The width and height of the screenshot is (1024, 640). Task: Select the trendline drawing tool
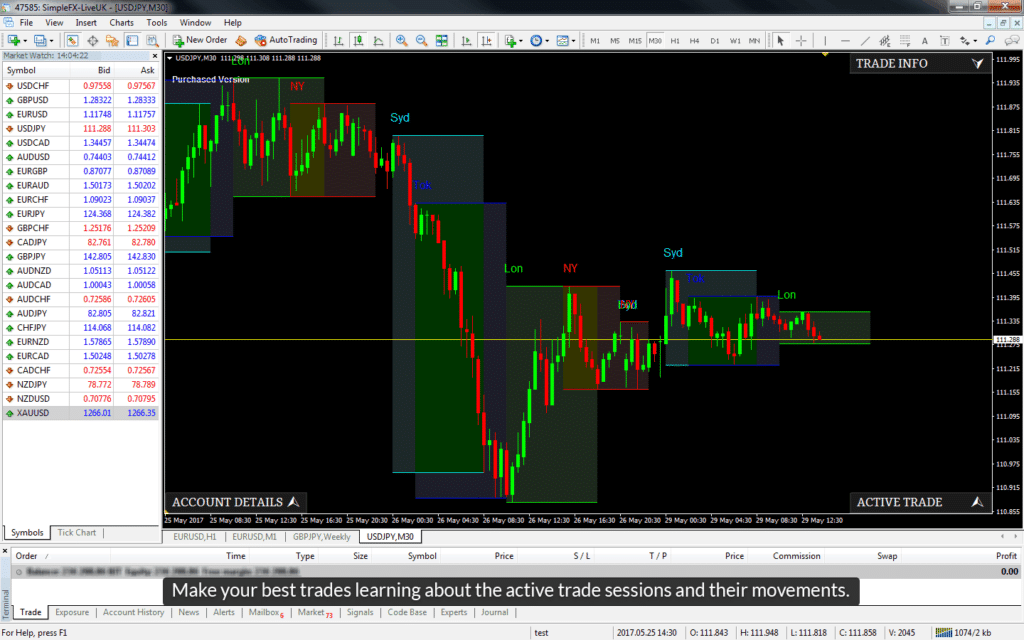[866, 41]
